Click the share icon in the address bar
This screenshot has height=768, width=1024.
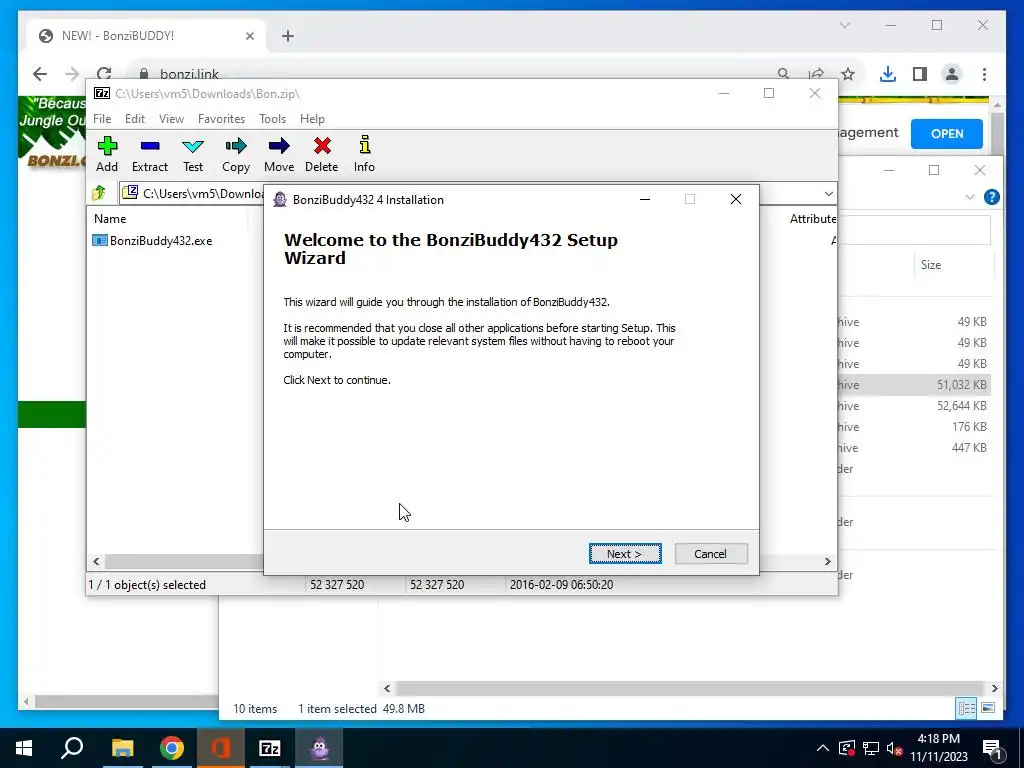click(816, 74)
